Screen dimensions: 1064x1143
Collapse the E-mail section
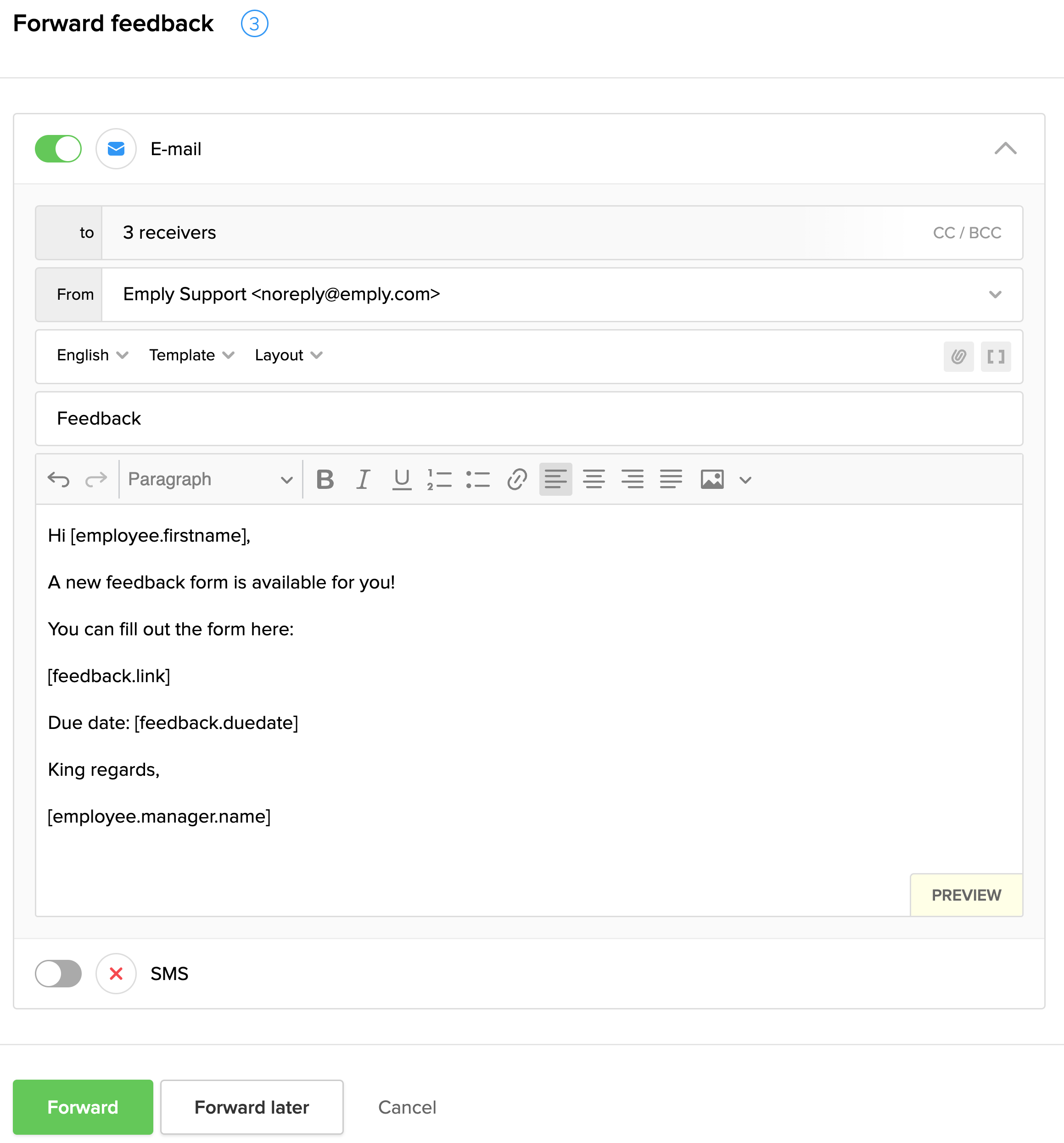1005,149
